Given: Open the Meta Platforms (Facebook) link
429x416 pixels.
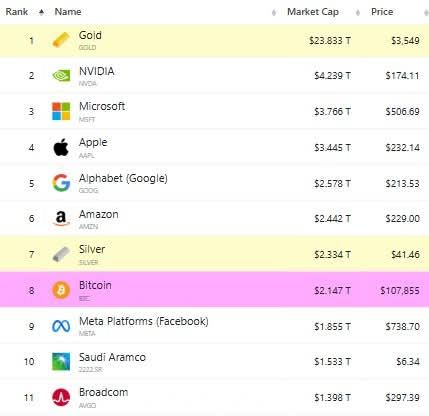Looking at the screenshot, I should pos(144,321).
